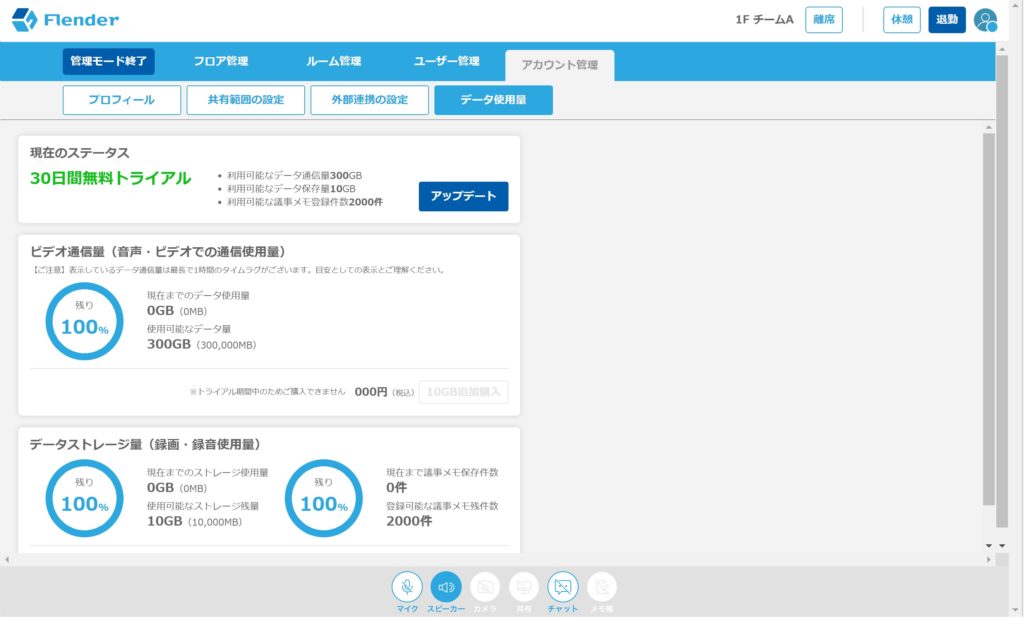The width and height of the screenshot is (1024, 618).
Task: Go to the ルーム管理 tab
Action: click(333, 62)
